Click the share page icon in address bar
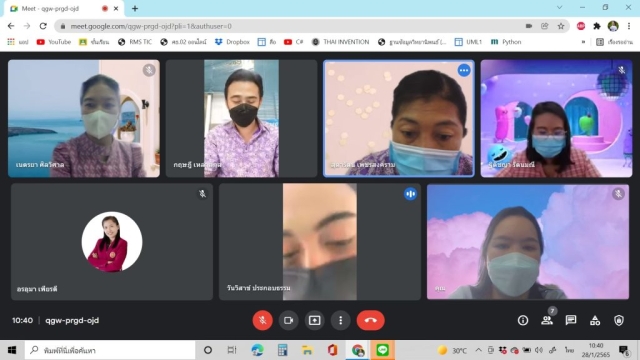640x360 pixels. click(544, 26)
